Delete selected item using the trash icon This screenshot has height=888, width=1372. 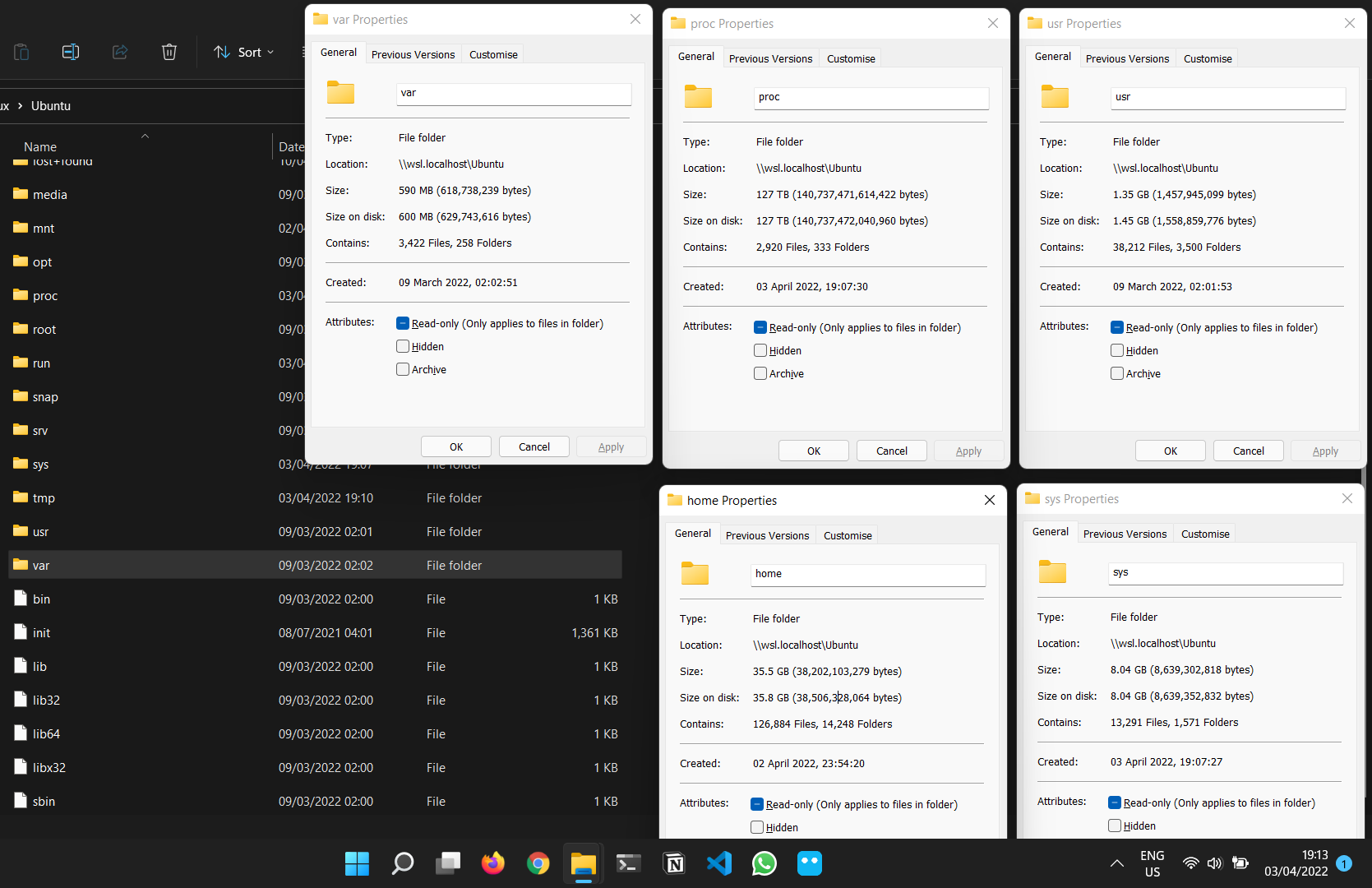tap(169, 52)
